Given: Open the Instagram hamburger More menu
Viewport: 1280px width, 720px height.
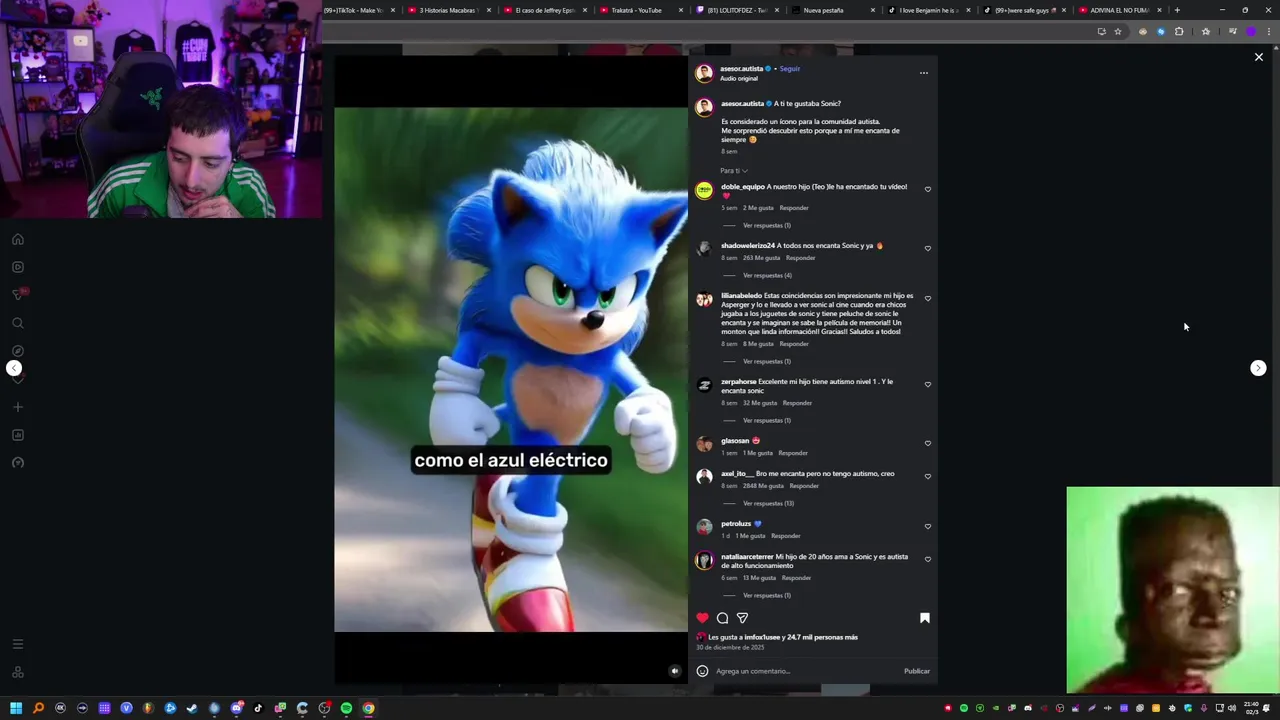Looking at the screenshot, I should (17, 644).
